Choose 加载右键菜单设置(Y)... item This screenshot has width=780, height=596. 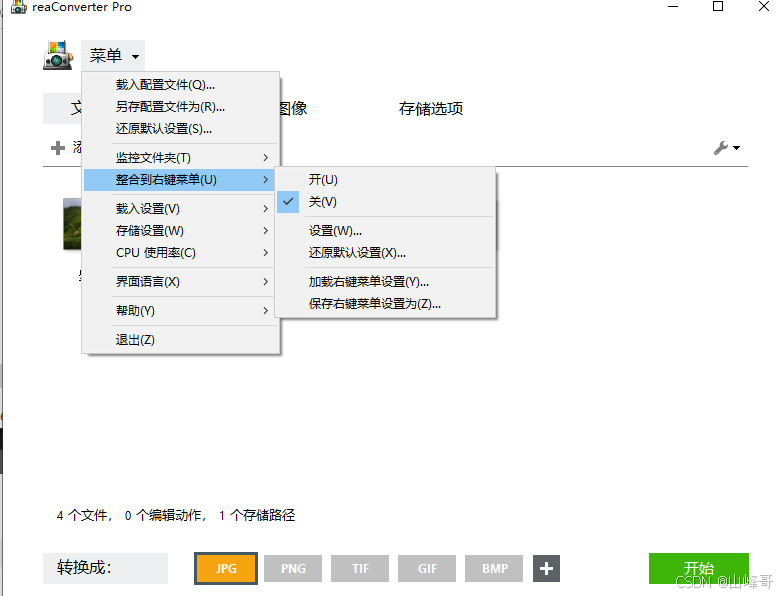(x=385, y=282)
